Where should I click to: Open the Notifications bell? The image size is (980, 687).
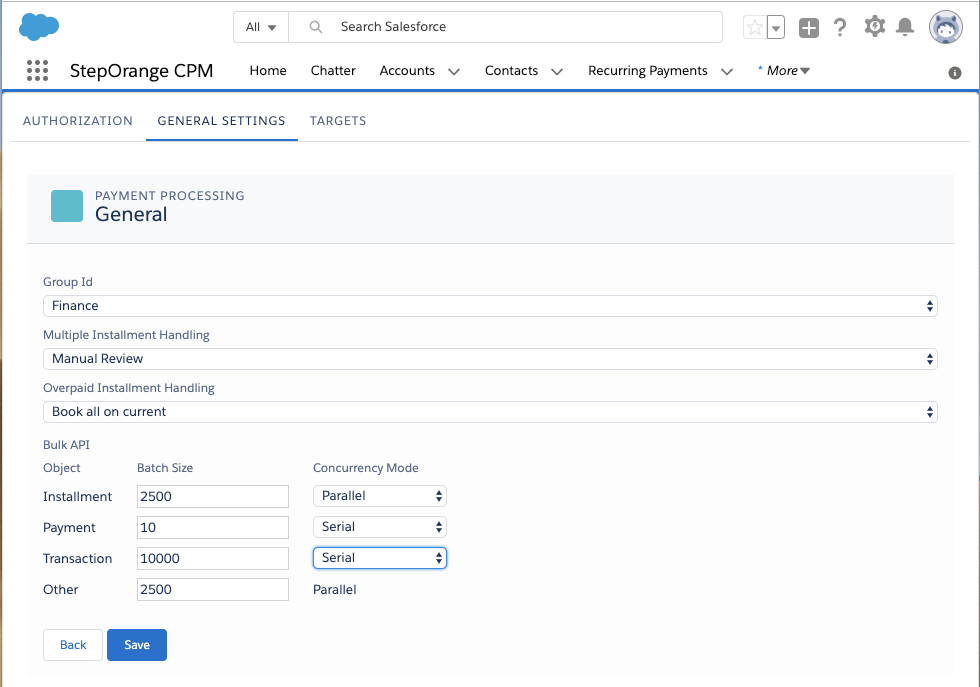tap(905, 27)
